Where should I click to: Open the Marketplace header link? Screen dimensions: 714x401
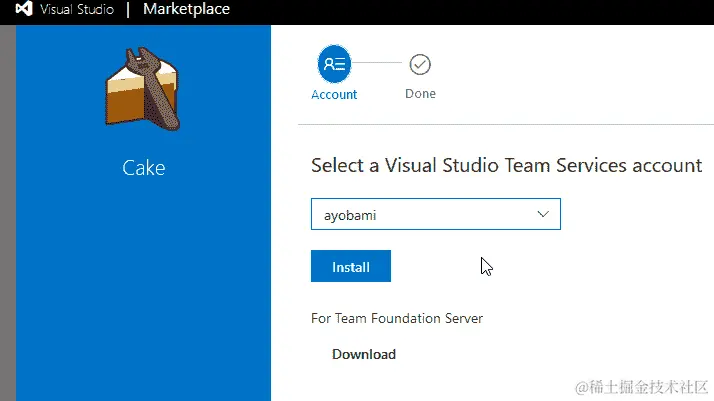pyautogui.click(x=186, y=9)
